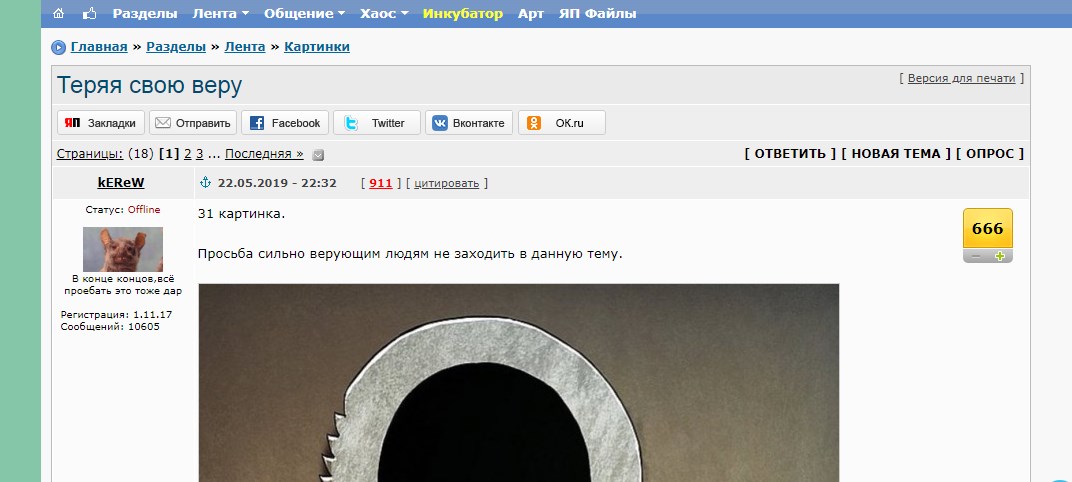The image size is (1072, 482).
Task: Go to Разделы breadcrumb link
Action: click(176, 47)
